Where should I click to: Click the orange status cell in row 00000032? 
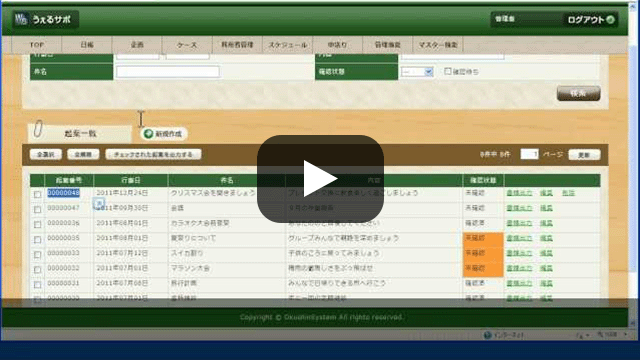click(x=483, y=269)
